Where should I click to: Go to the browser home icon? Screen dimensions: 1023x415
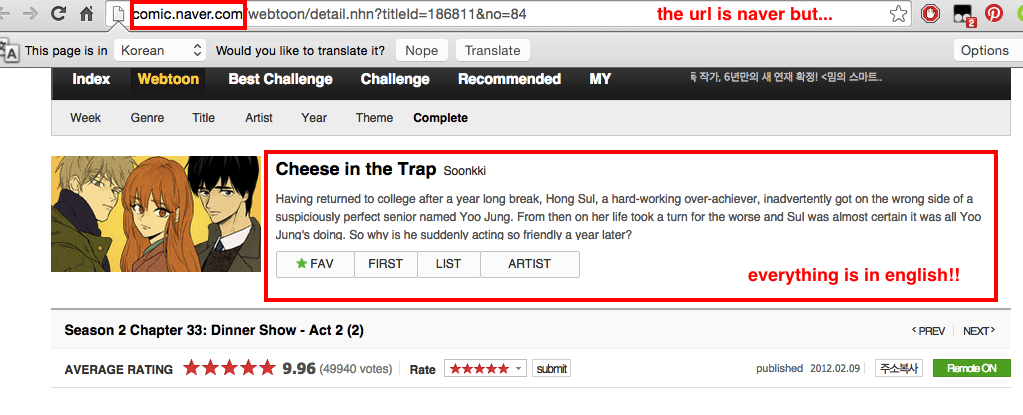(x=86, y=14)
